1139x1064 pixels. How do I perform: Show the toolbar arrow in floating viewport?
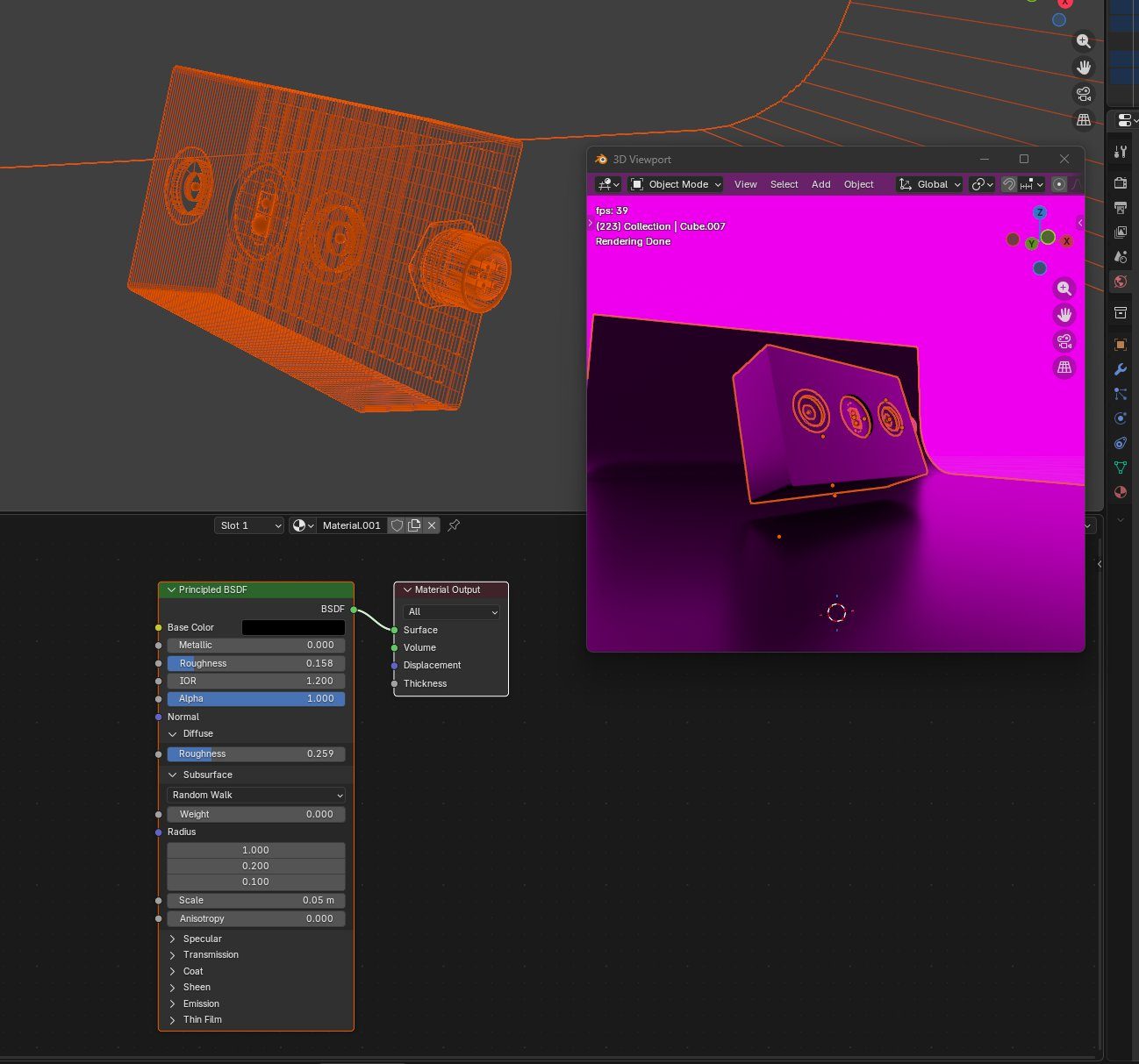[591, 224]
